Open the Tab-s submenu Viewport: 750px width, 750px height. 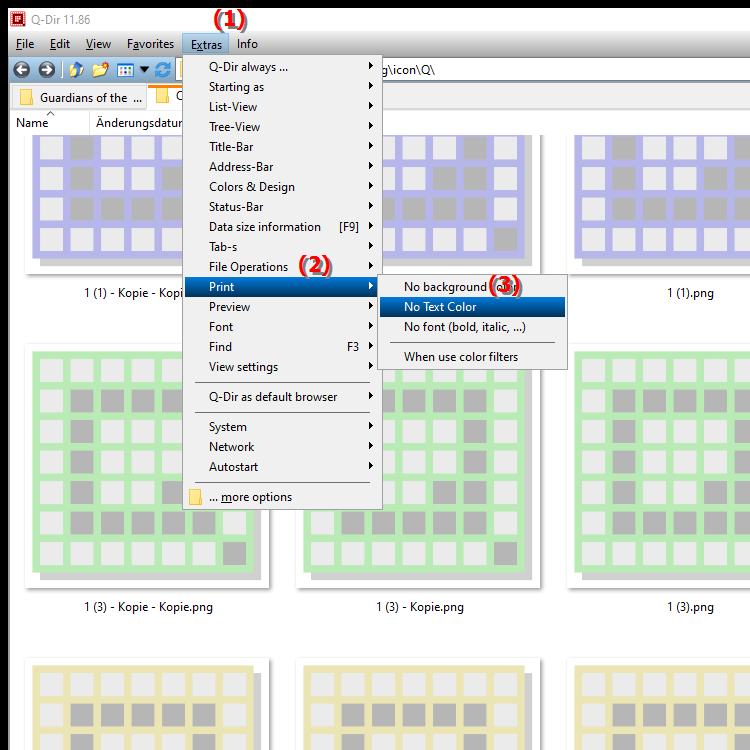pos(282,247)
